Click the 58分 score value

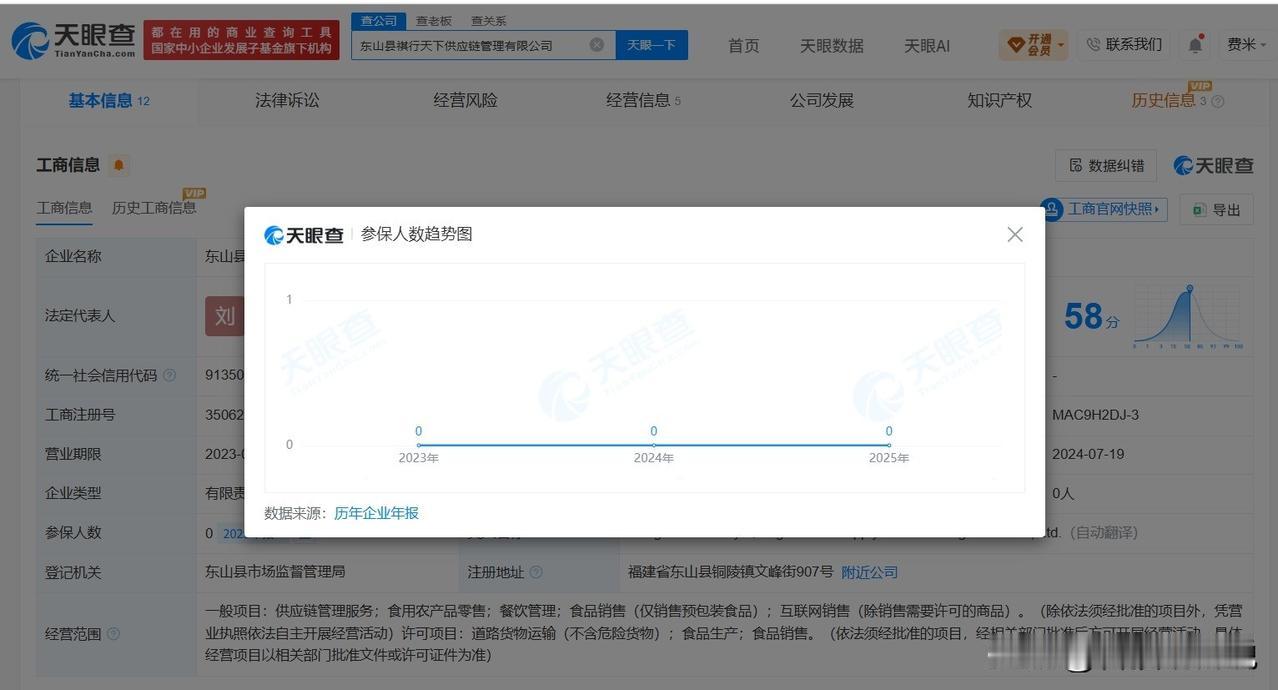(1091, 317)
